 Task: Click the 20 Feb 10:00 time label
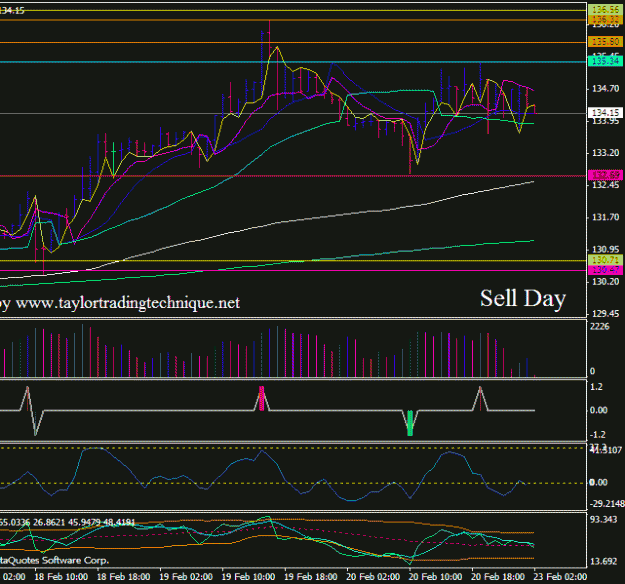436,577
